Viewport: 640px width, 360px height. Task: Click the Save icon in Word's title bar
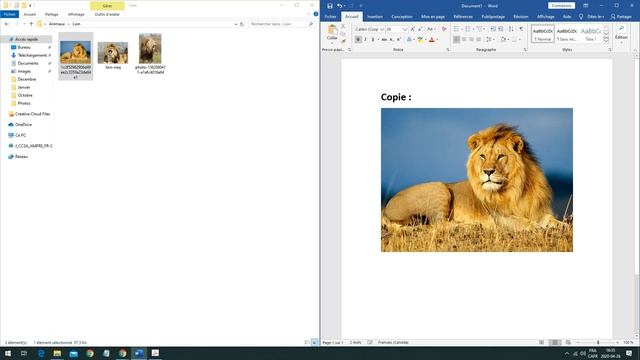[x=330, y=6]
